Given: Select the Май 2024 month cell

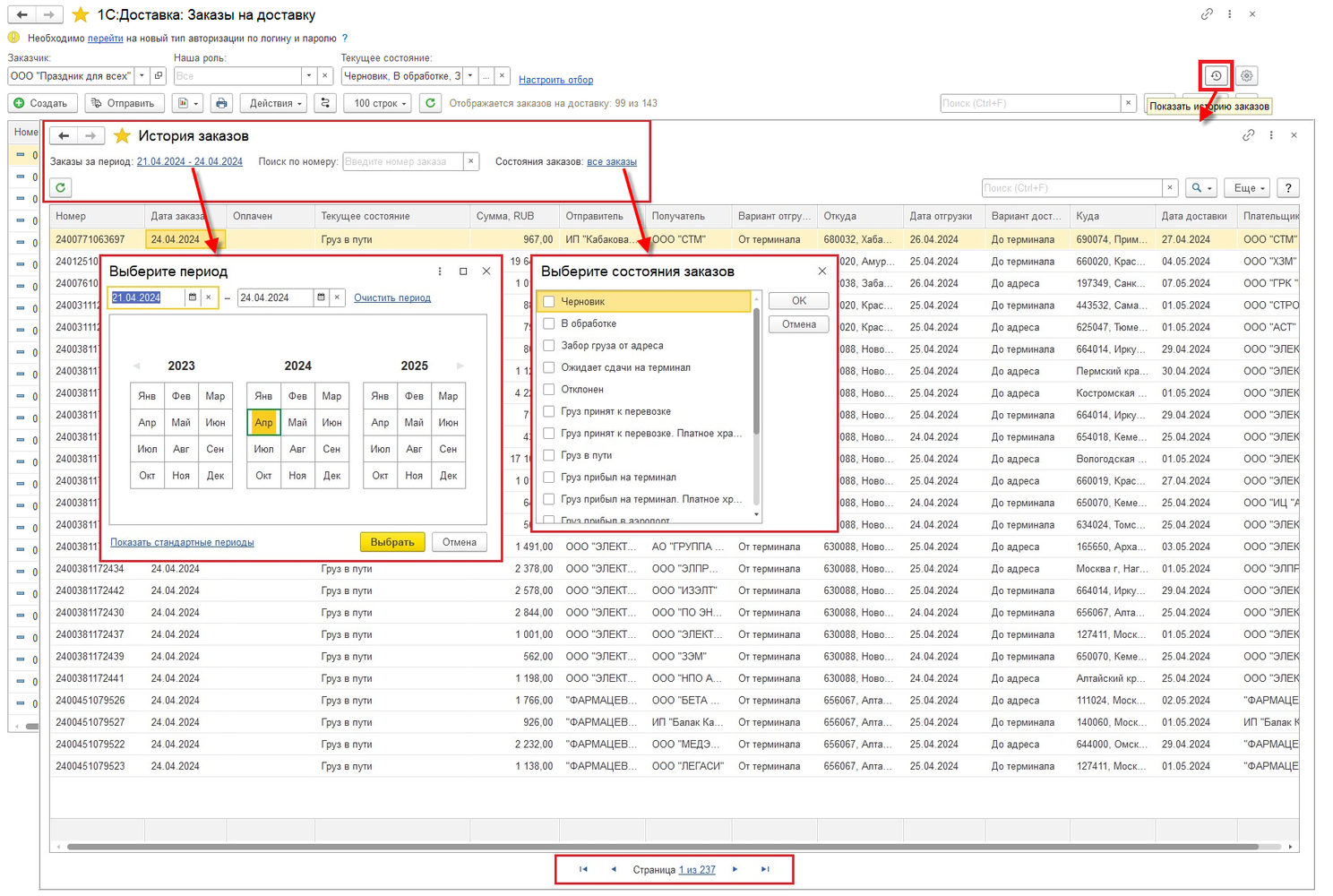Looking at the screenshot, I should [x=297, y=423].
